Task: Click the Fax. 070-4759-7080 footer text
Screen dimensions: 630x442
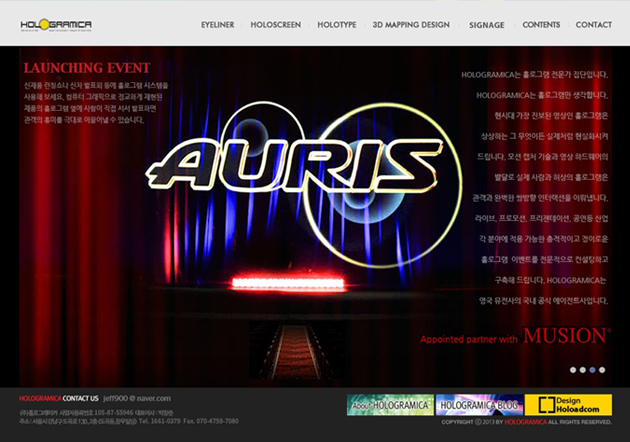Action: click(211, 421)
